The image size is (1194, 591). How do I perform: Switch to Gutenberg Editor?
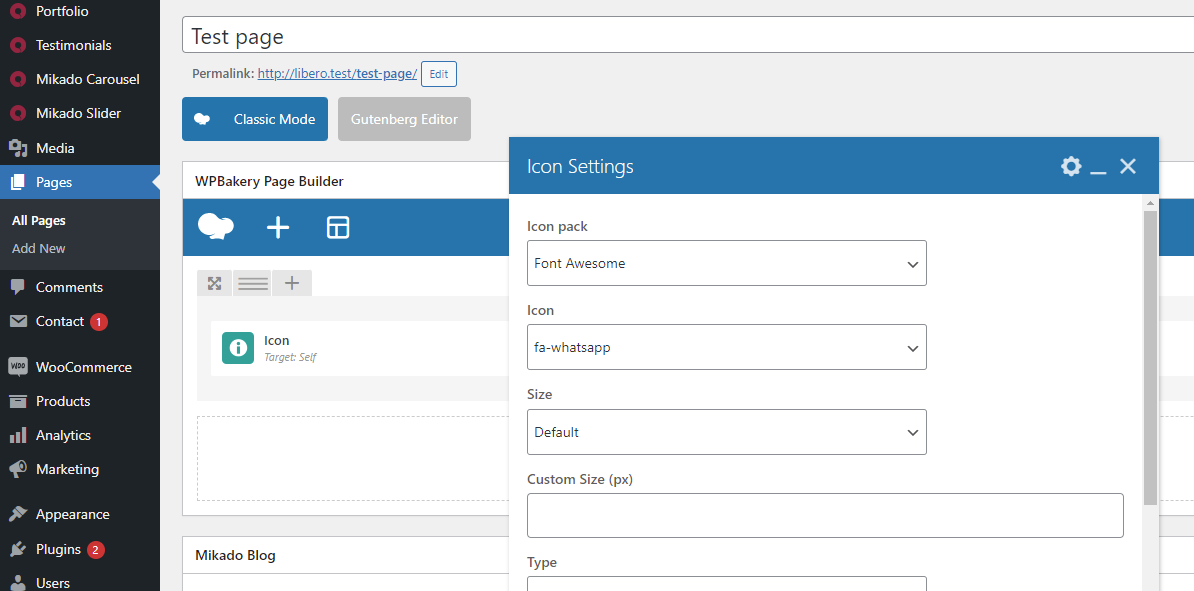[x=404, y=119]
